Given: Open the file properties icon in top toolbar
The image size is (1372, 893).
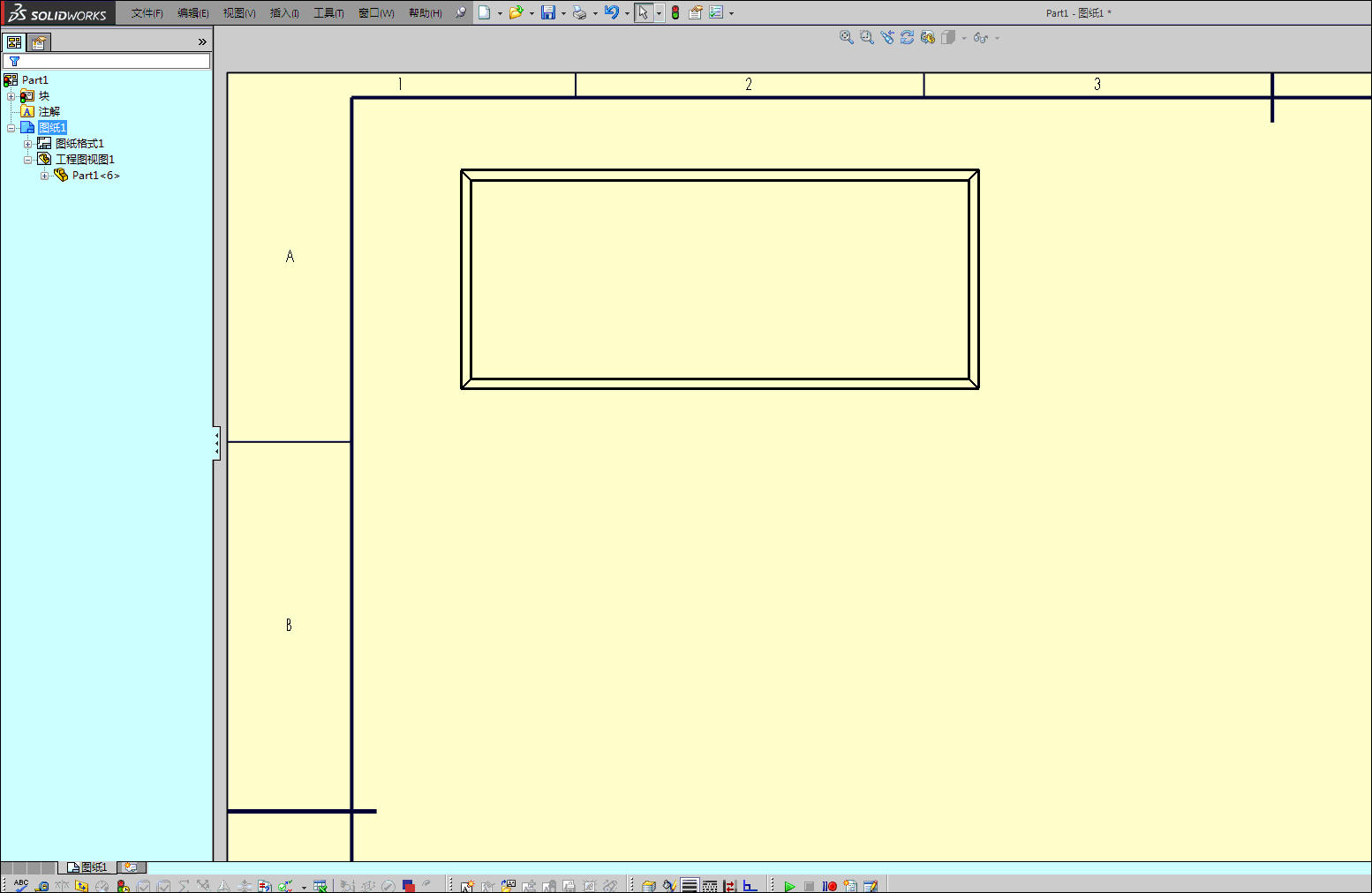Looking at the screenshot, I should tap(696, 12).
